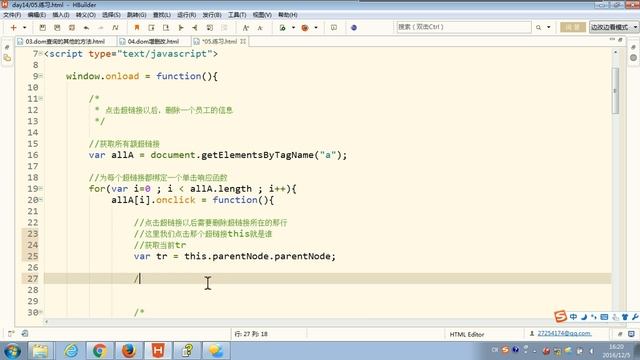
Task: Click the orange browser run icon in toolbar
Action: (x=305, y=27)
